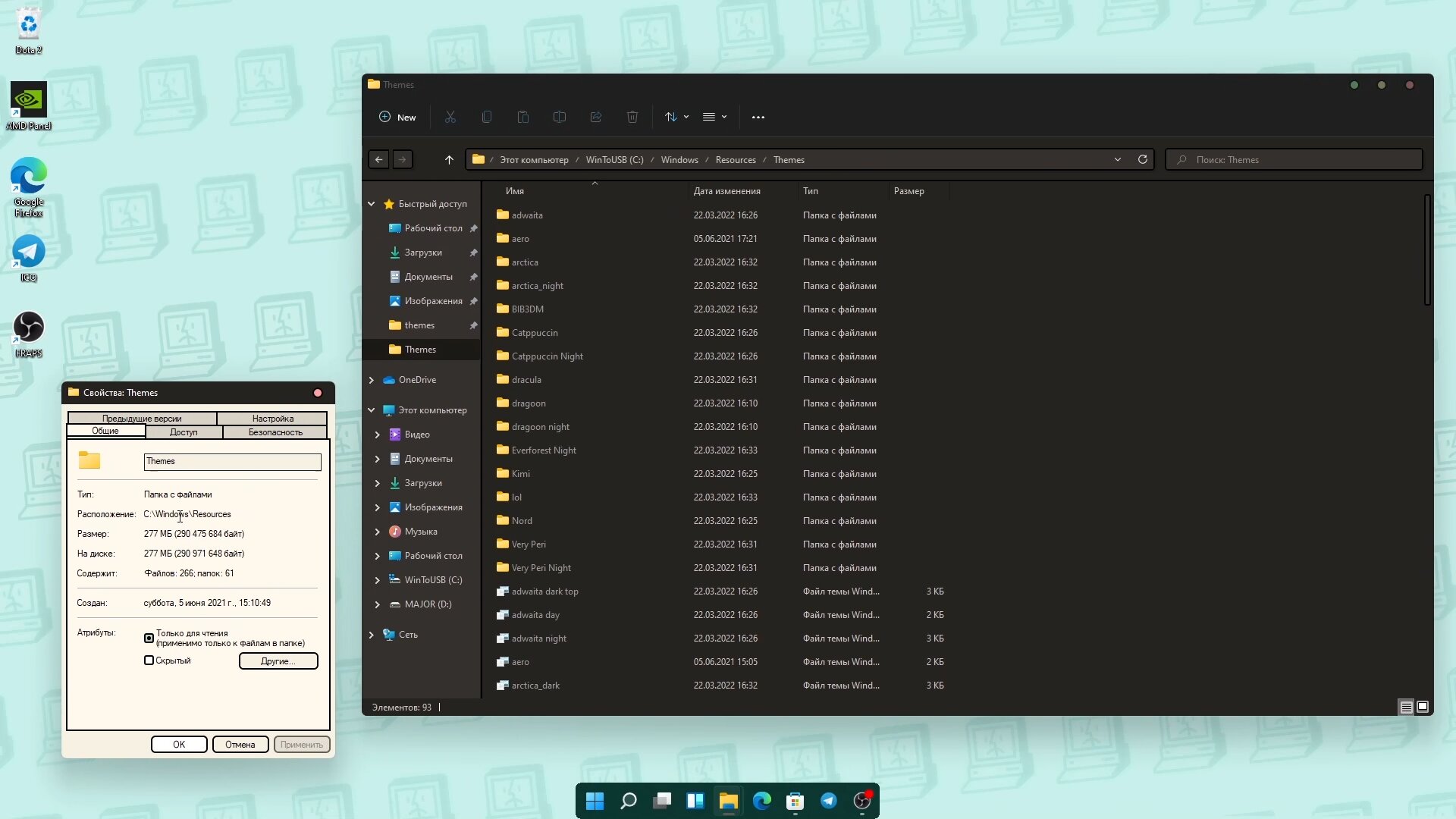Go back with the left arrow button
Viewport: 1456px width, 819px height.
[379, 159]
